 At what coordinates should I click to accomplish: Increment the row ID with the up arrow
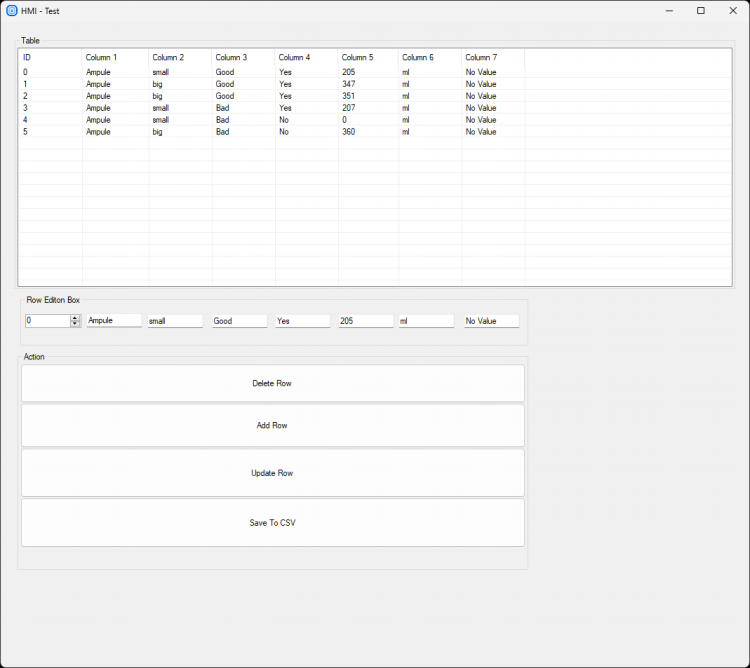(x=75, y=318)
